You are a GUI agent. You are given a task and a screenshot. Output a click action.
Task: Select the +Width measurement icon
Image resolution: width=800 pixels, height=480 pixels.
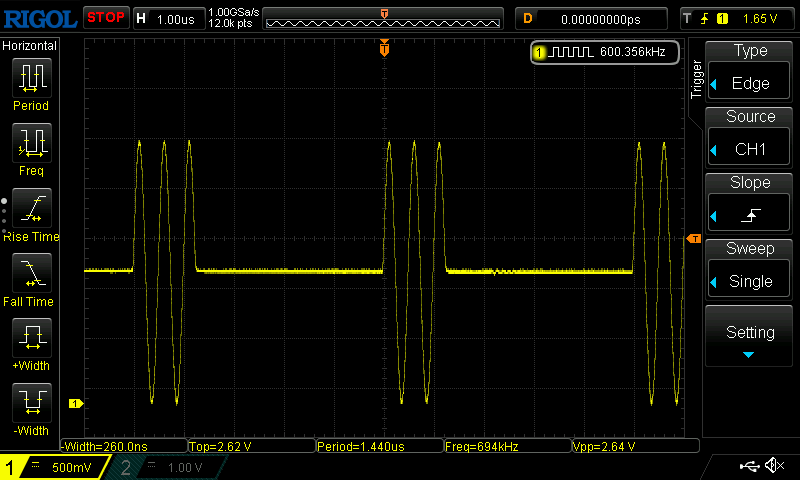(32, 338)
